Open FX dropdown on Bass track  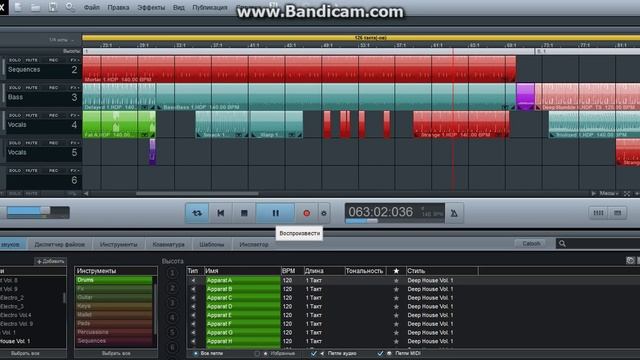click(75, 88)
